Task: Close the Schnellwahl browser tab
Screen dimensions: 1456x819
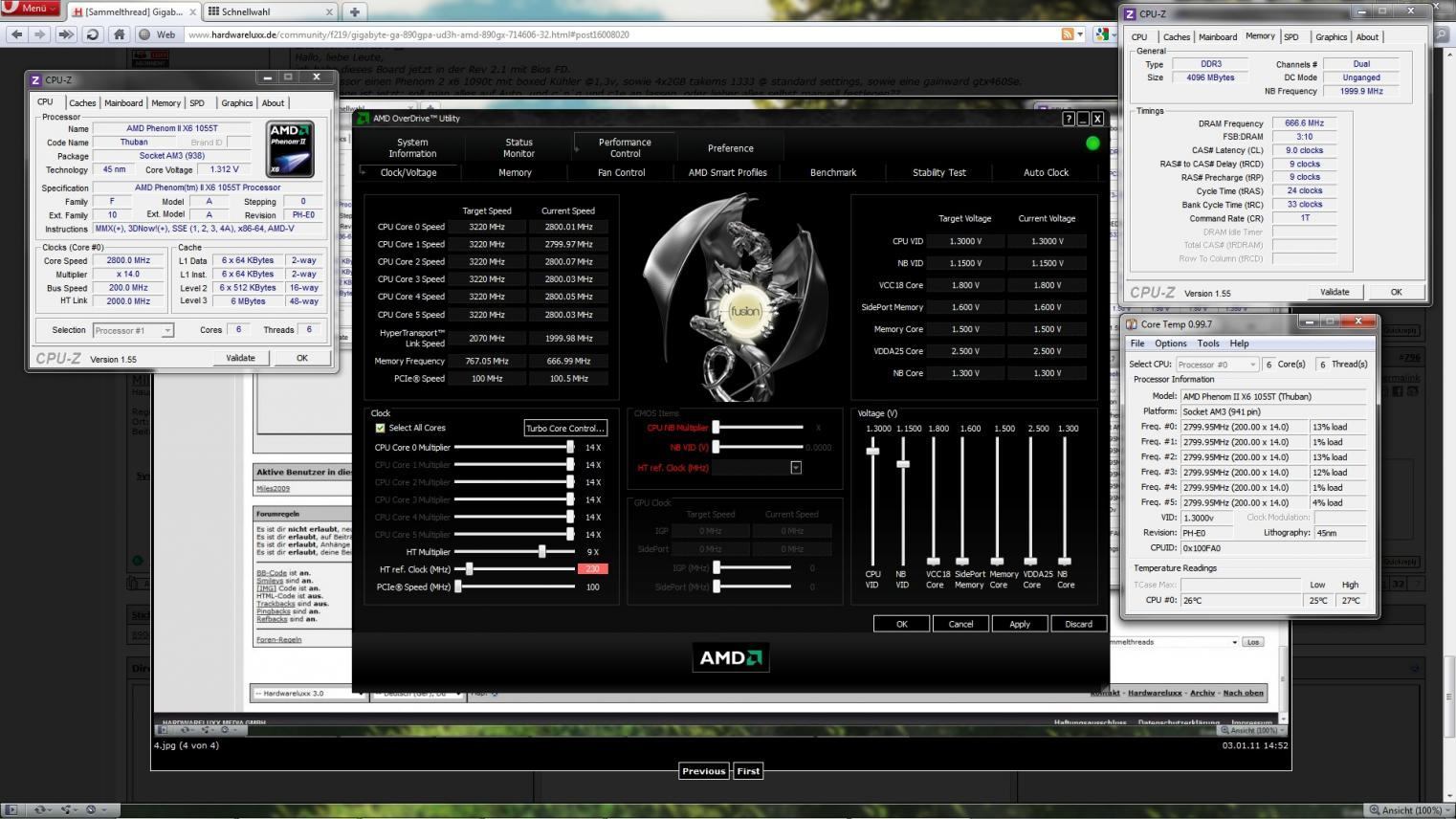Action: tap(330, 12)
